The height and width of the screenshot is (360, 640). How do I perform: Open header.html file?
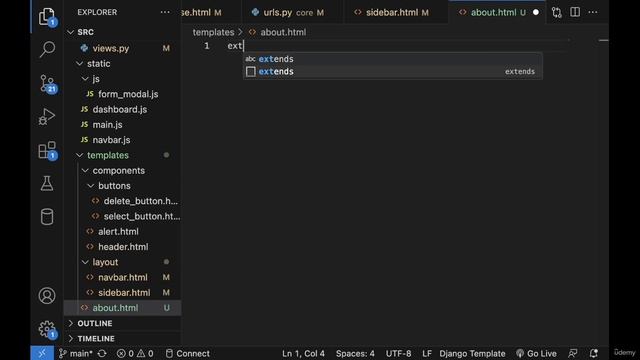[122, 247]
